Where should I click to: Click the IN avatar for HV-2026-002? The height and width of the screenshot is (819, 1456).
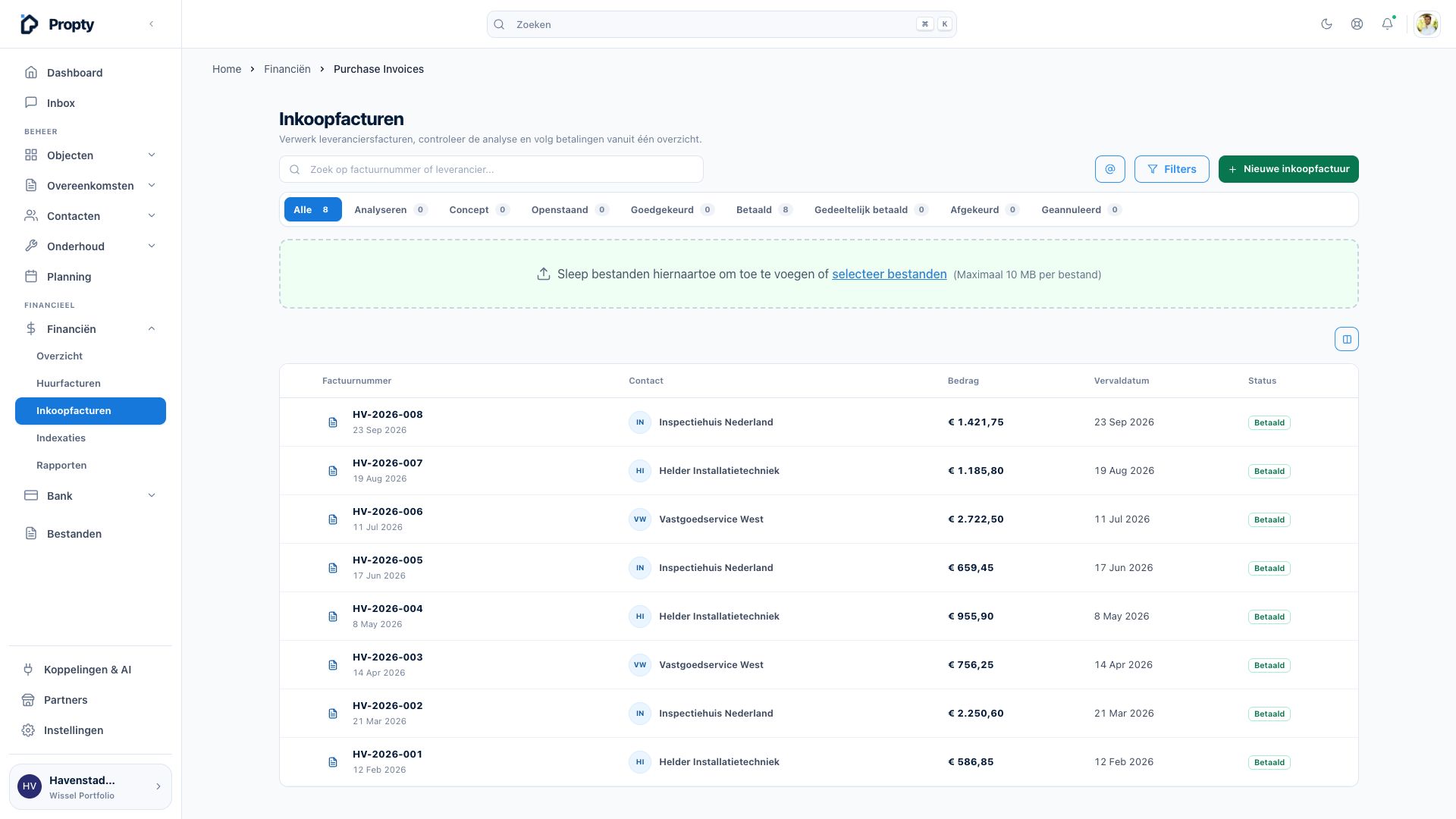[x=640, y=714]
